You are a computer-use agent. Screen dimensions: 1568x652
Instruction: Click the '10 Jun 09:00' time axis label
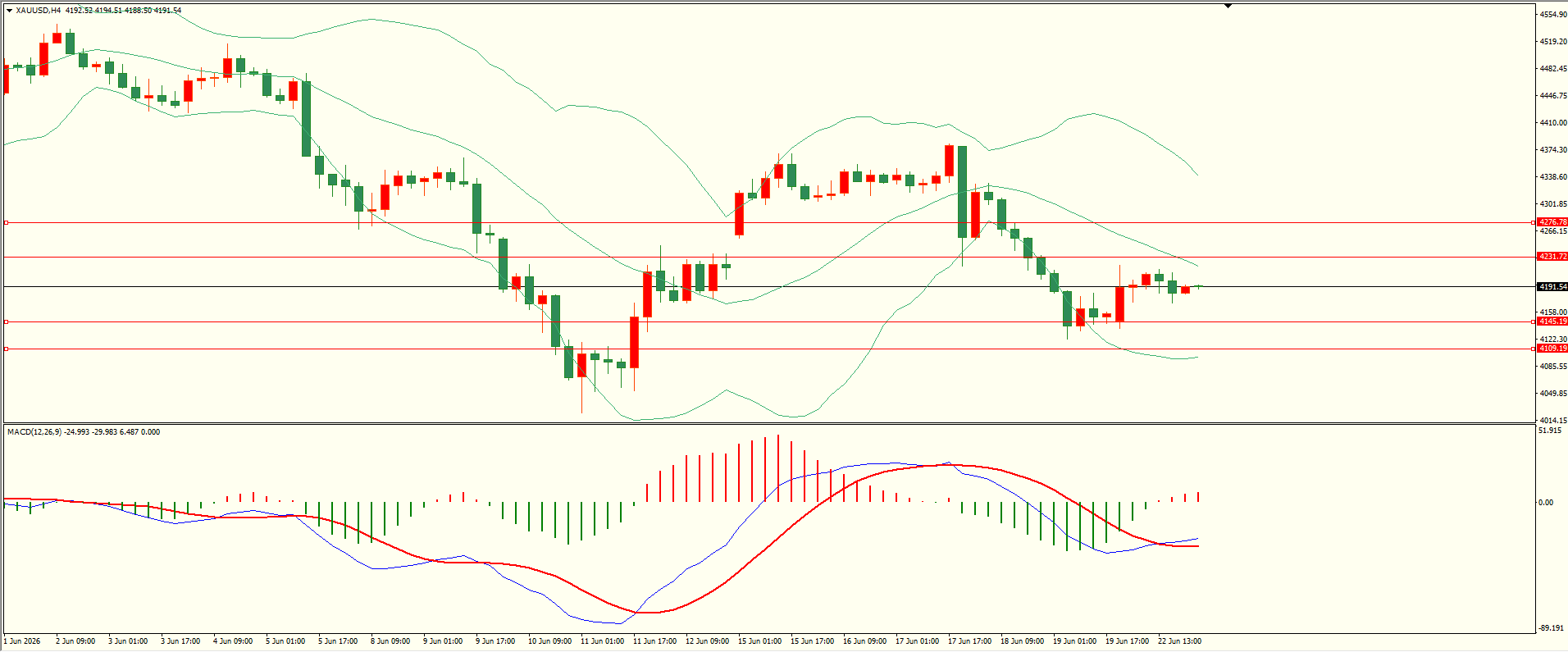coord(549,641)
